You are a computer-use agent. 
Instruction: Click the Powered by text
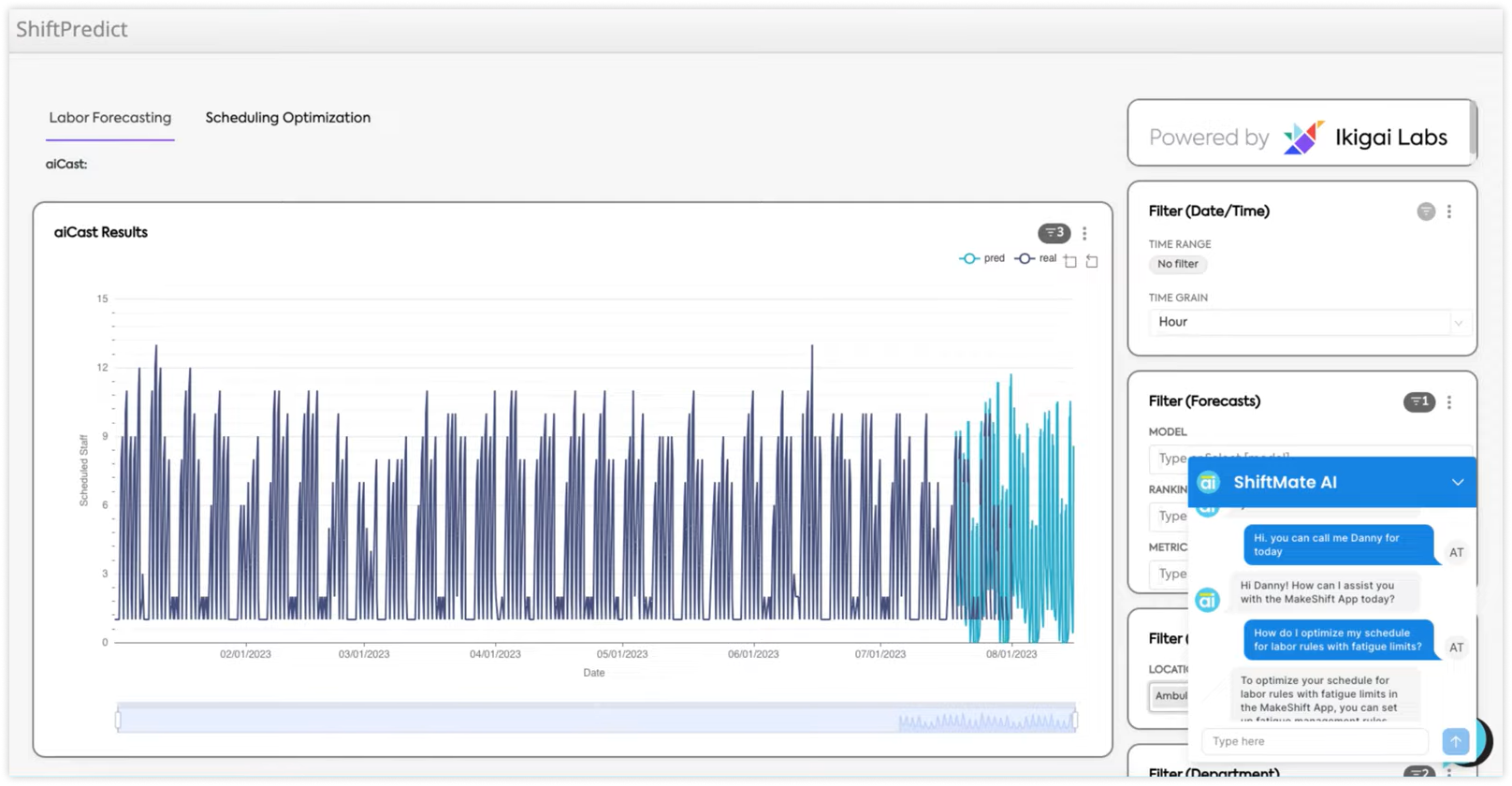(1209, 138)
